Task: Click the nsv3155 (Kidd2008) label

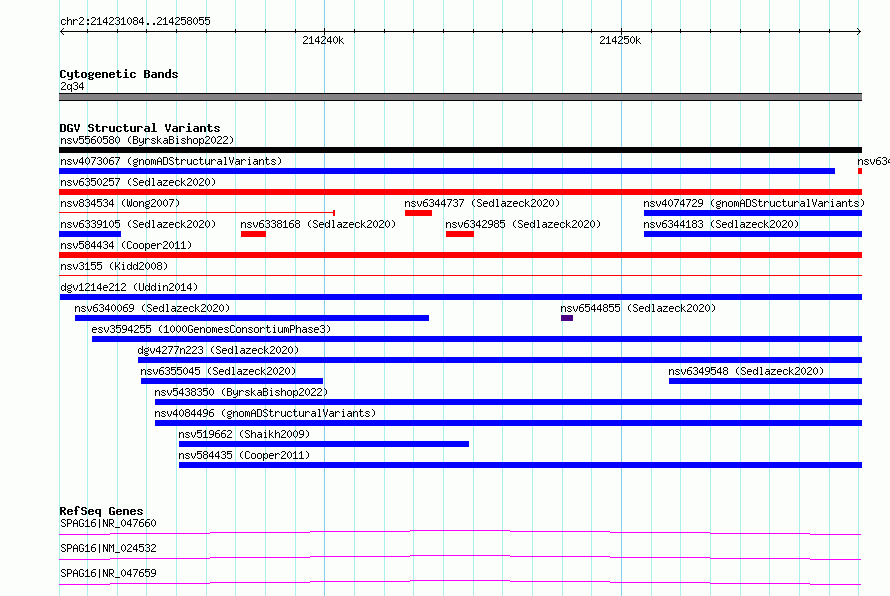Action: click(114, 266)
